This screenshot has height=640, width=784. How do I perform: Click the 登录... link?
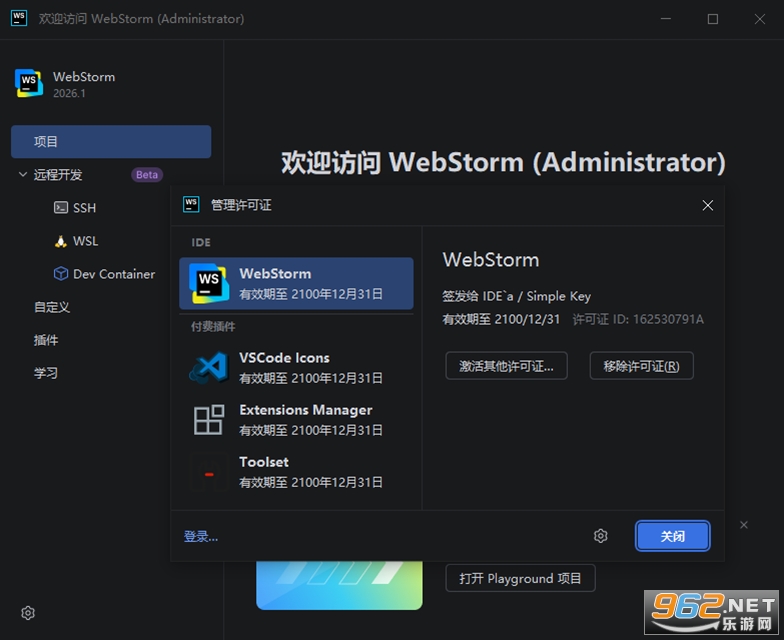click(x=200, y=536)
